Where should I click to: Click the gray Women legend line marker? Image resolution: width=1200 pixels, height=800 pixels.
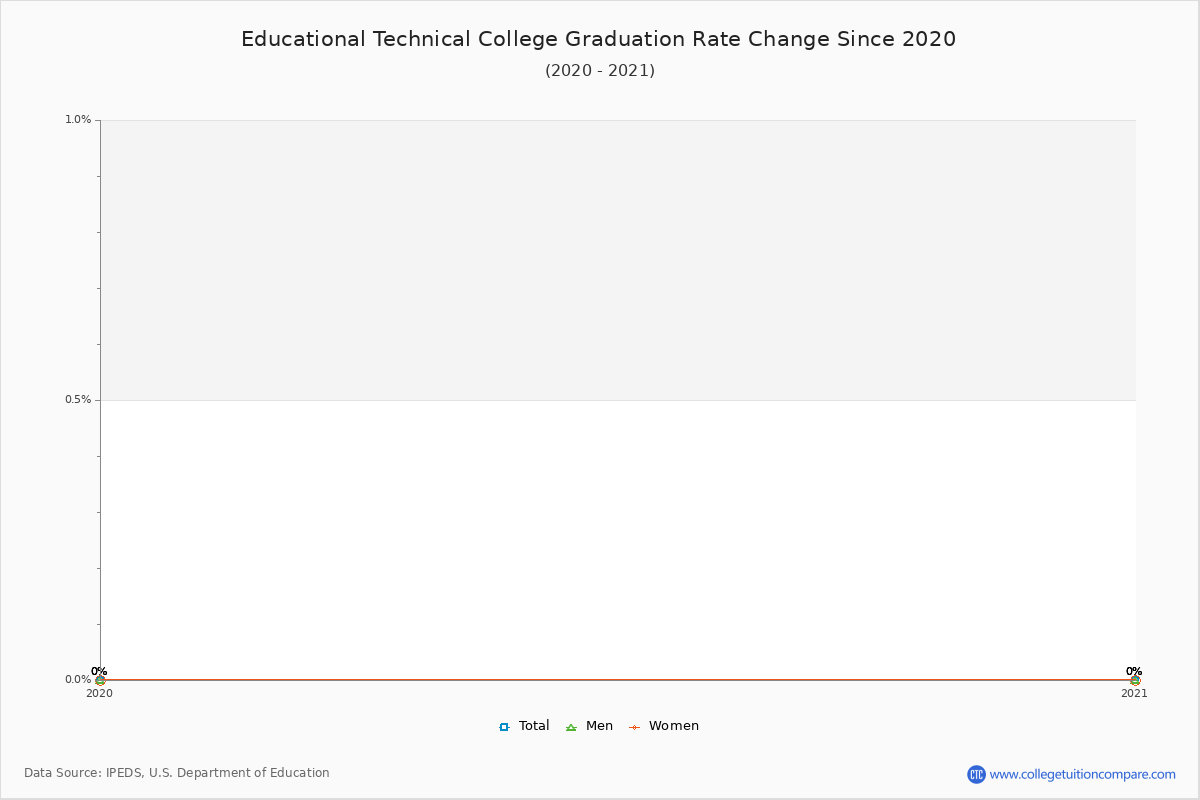(634, 727)
